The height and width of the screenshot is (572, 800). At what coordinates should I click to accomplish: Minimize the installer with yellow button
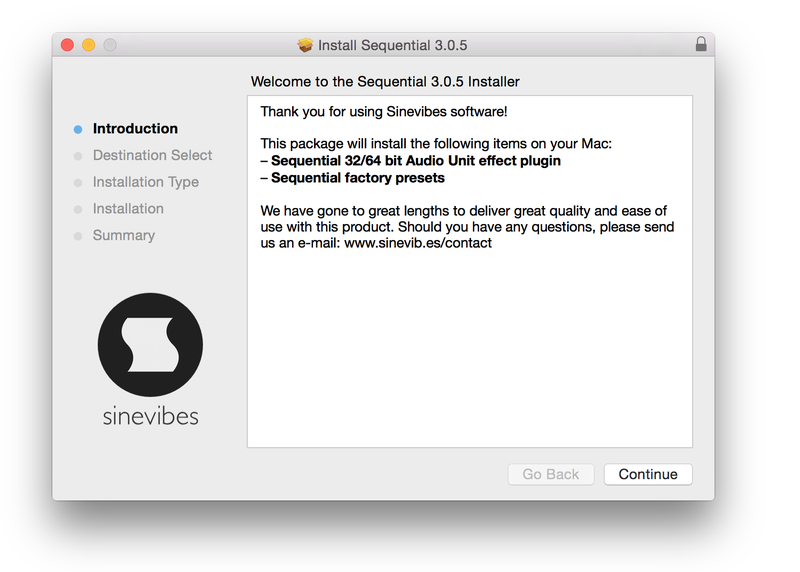pyautogui.click(x=89, y=45)
